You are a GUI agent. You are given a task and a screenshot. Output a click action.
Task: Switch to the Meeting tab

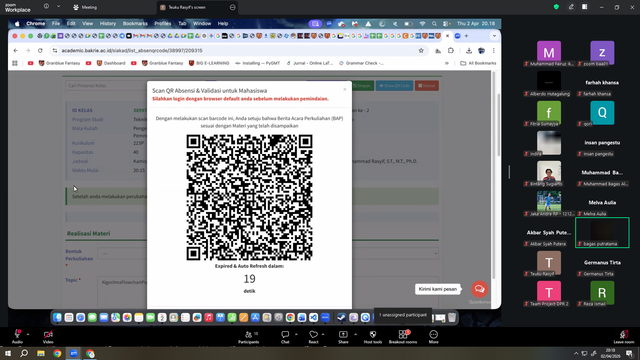pyautogui.click(x=85, y=7)
